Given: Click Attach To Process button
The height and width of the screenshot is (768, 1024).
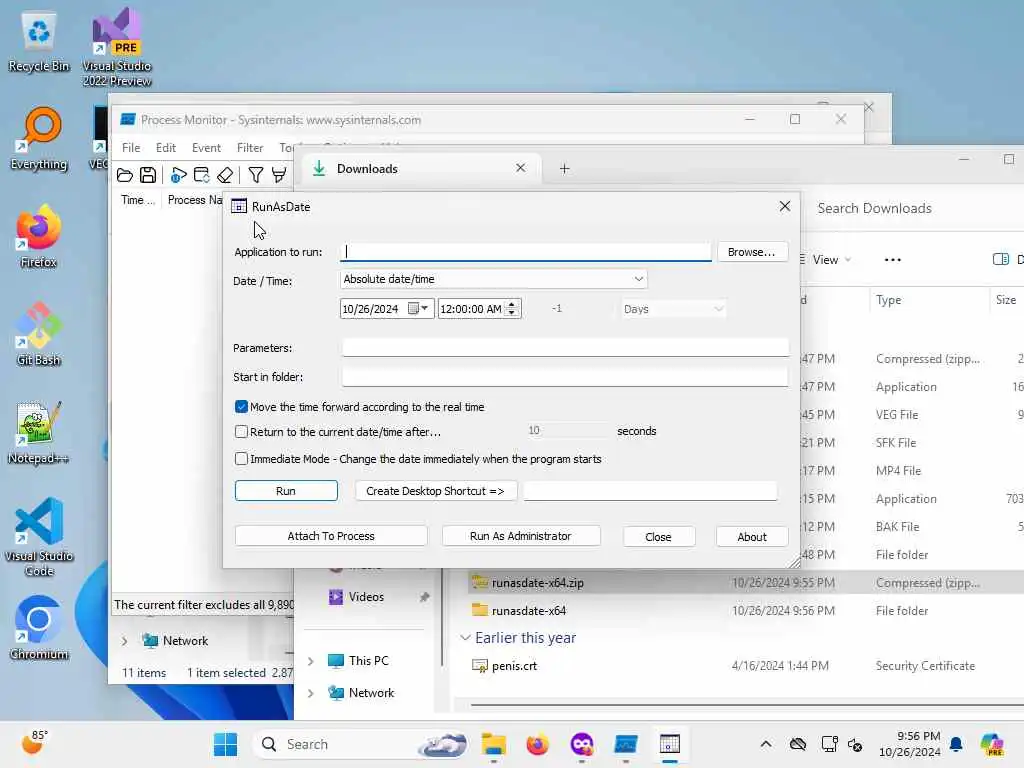Looking at the screenshot, I should [331, 536].
